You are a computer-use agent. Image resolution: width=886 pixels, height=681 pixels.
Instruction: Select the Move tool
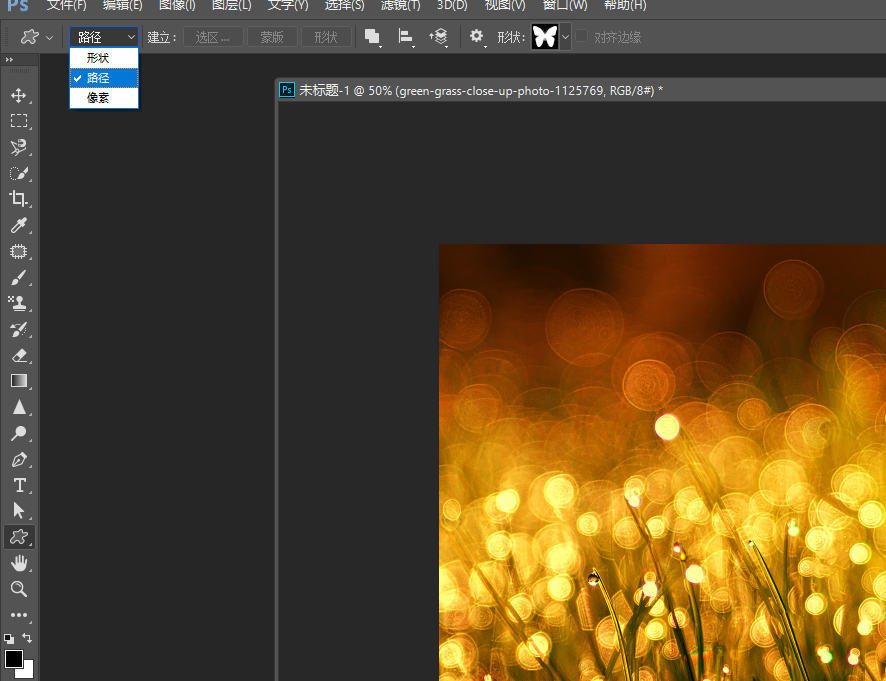point(18,95)
